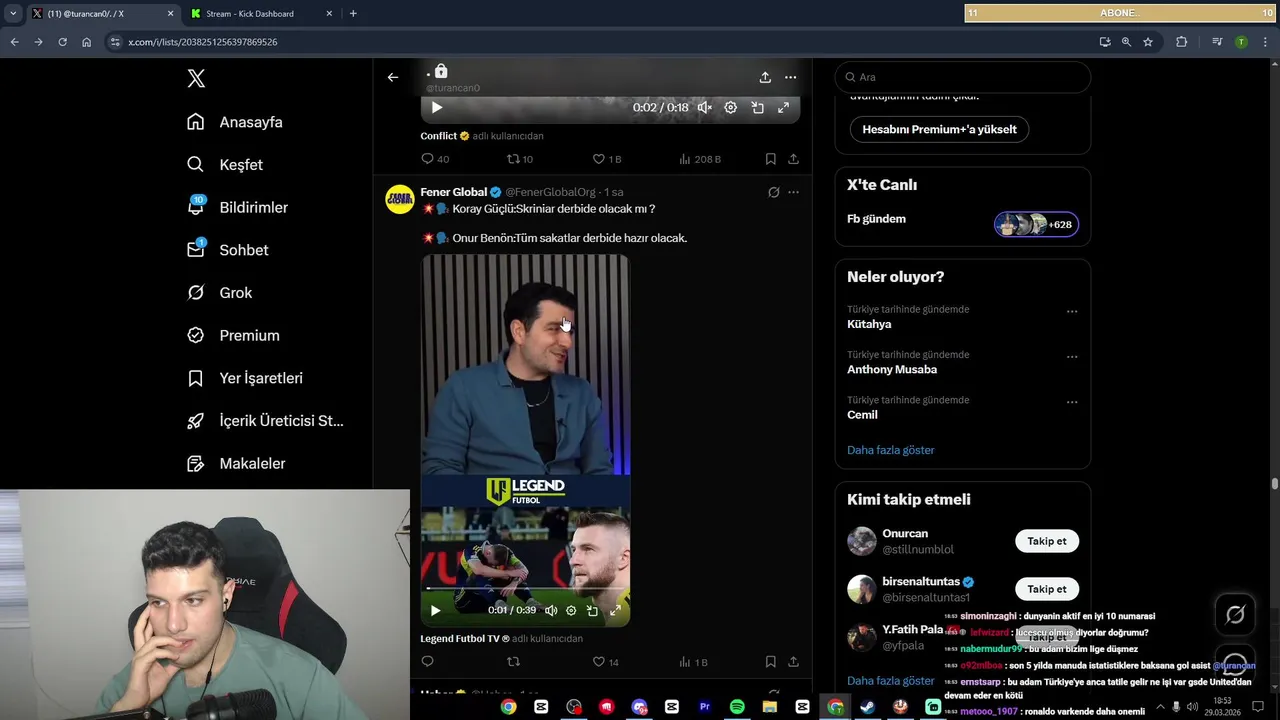Screen dimensions: 1280x720
Task: Open Grok from sidebar
Action: [x=219, y=293]
